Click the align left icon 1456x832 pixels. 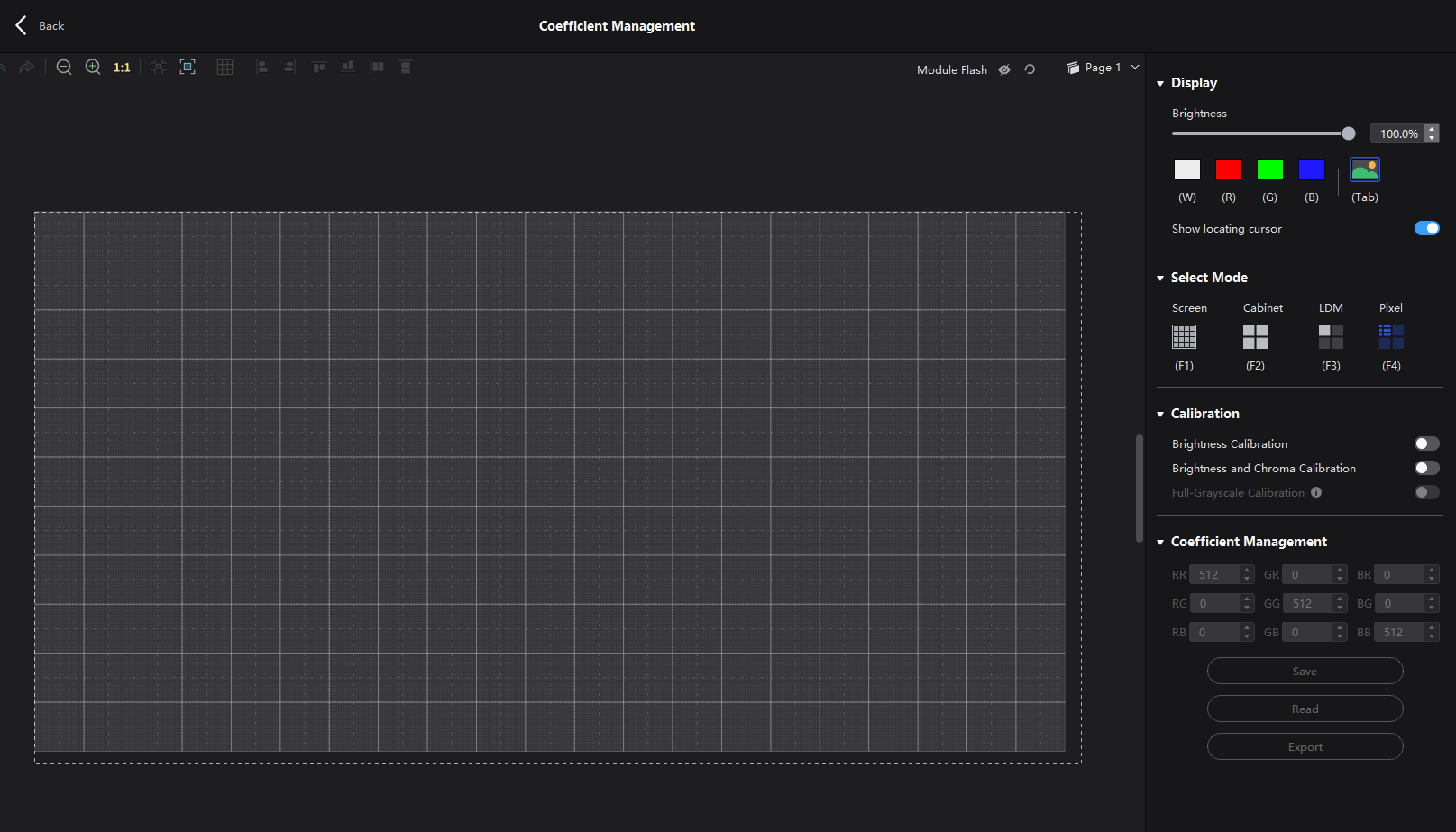tap(261, 67)
